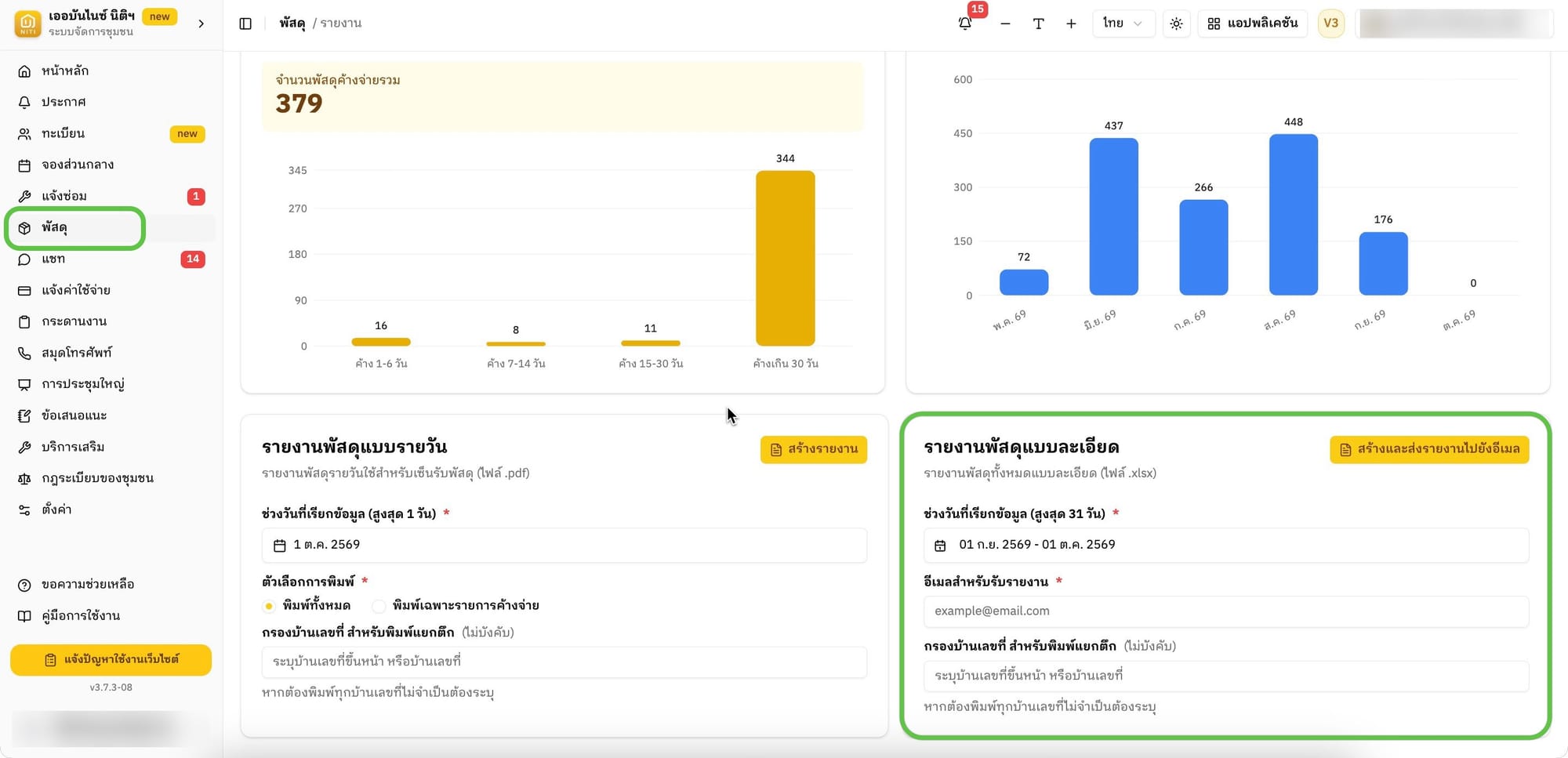Viewport: 1568px width, 758px height.
Task: Click พัสดุ breadcrumb link
Action: pyautogui.click(x=292, y=24)
